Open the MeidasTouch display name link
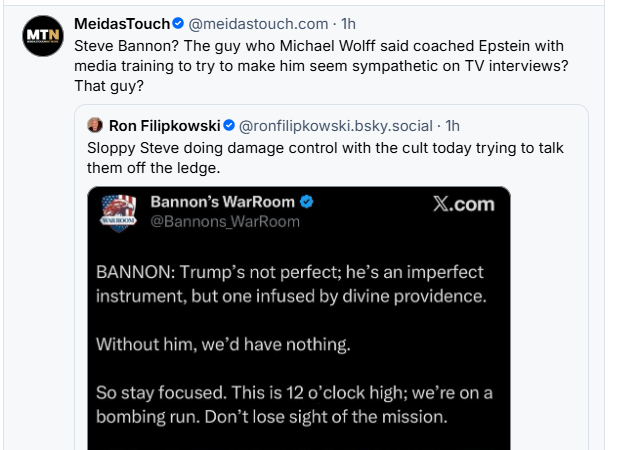Image resolution: width=635 pixels, height=450 pixels. click(122, 24)
